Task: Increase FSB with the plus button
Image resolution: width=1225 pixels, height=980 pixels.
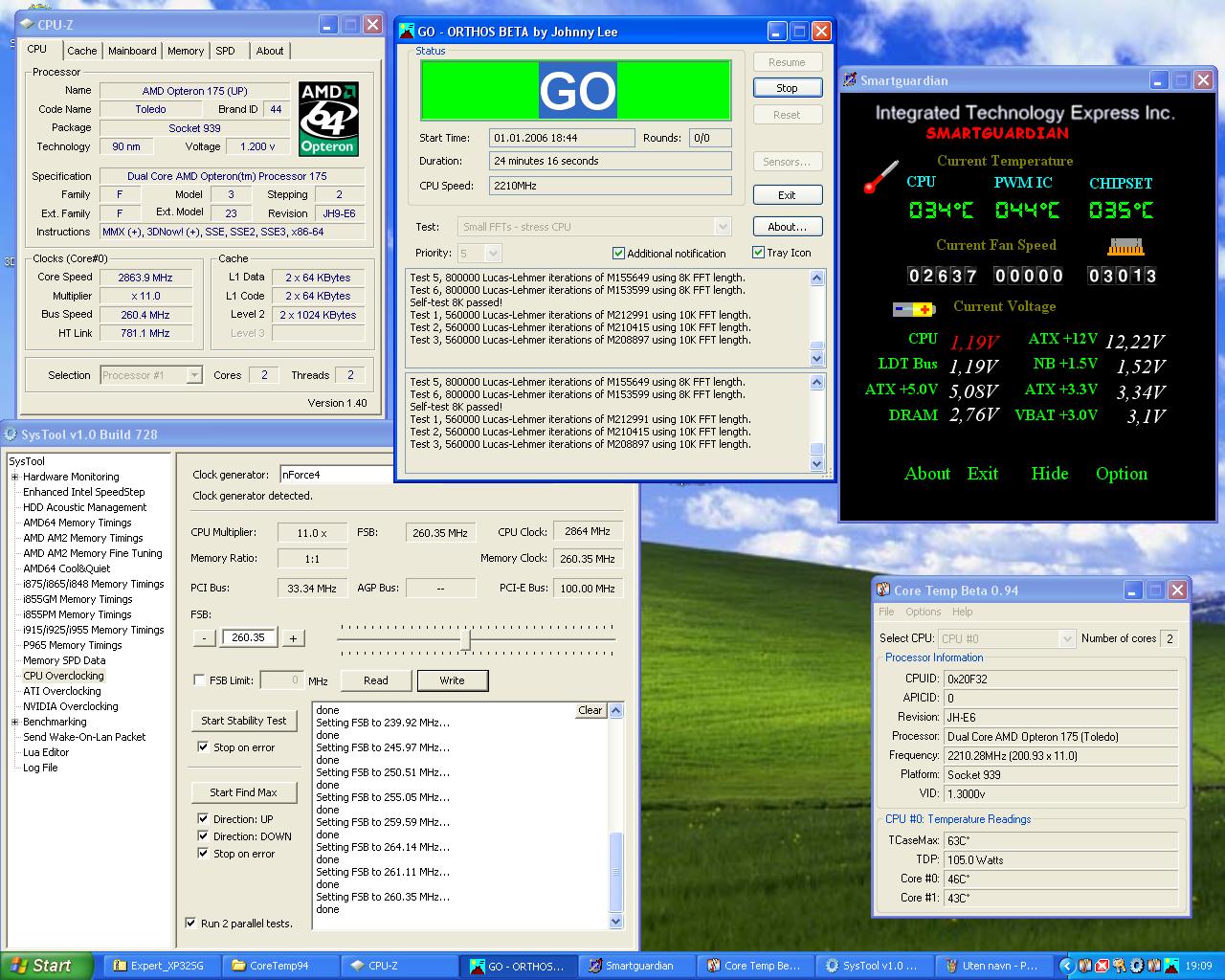Action: tap(293, 637)
